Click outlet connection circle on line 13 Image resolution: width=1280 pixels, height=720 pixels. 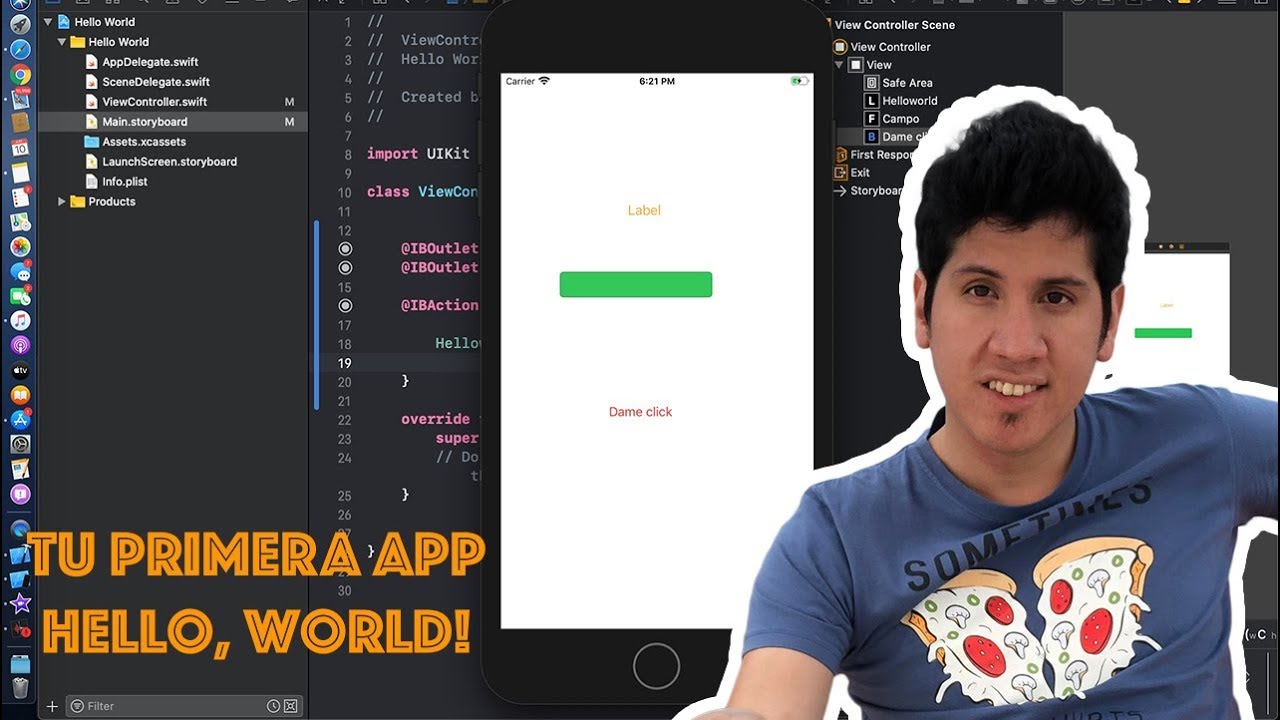click(345, 248)
